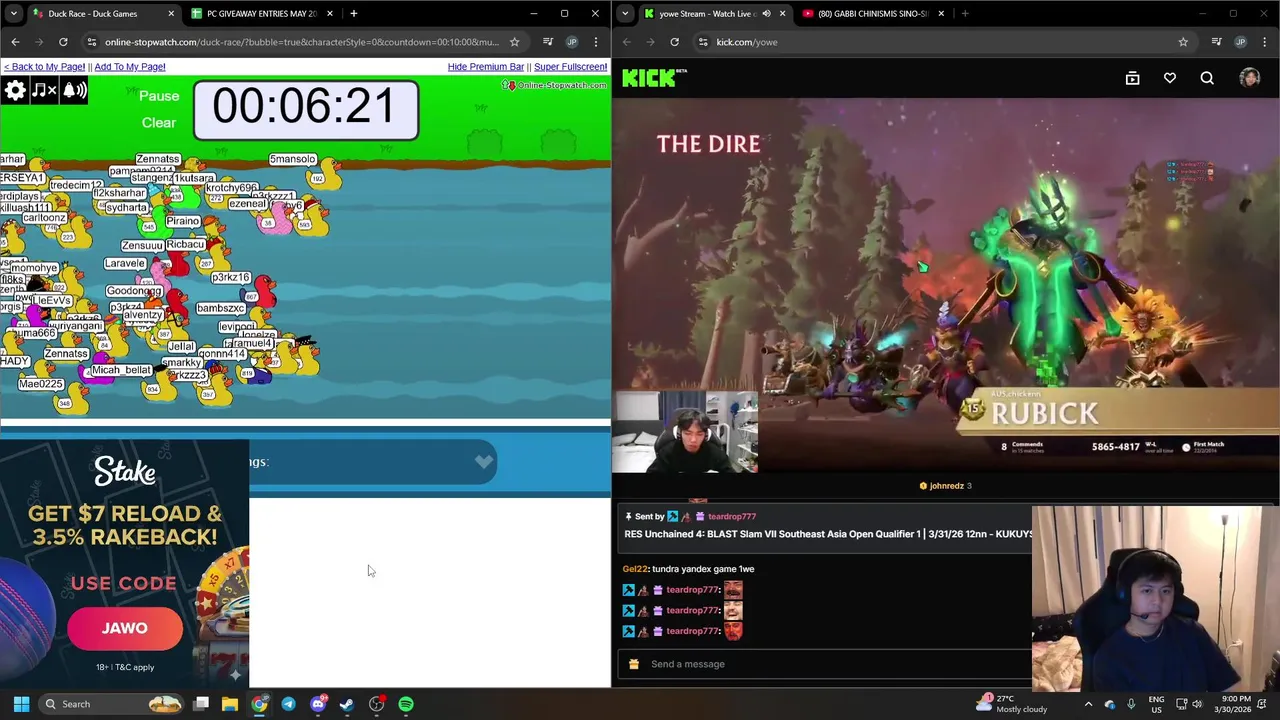This screenshot has height=720, width=1280.
Task: Open weather widget showing 27°C
Action: tap(1010, 704)
